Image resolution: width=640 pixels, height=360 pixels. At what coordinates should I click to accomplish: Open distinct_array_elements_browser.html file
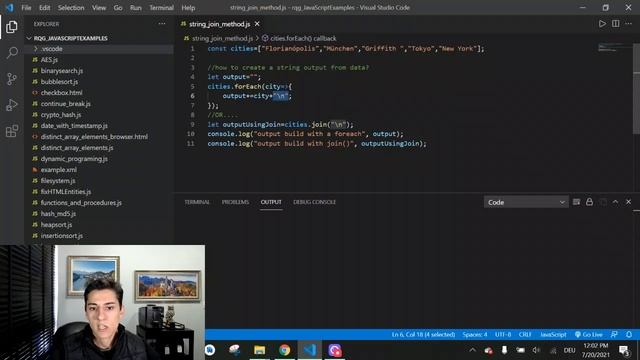pos(94,137)
